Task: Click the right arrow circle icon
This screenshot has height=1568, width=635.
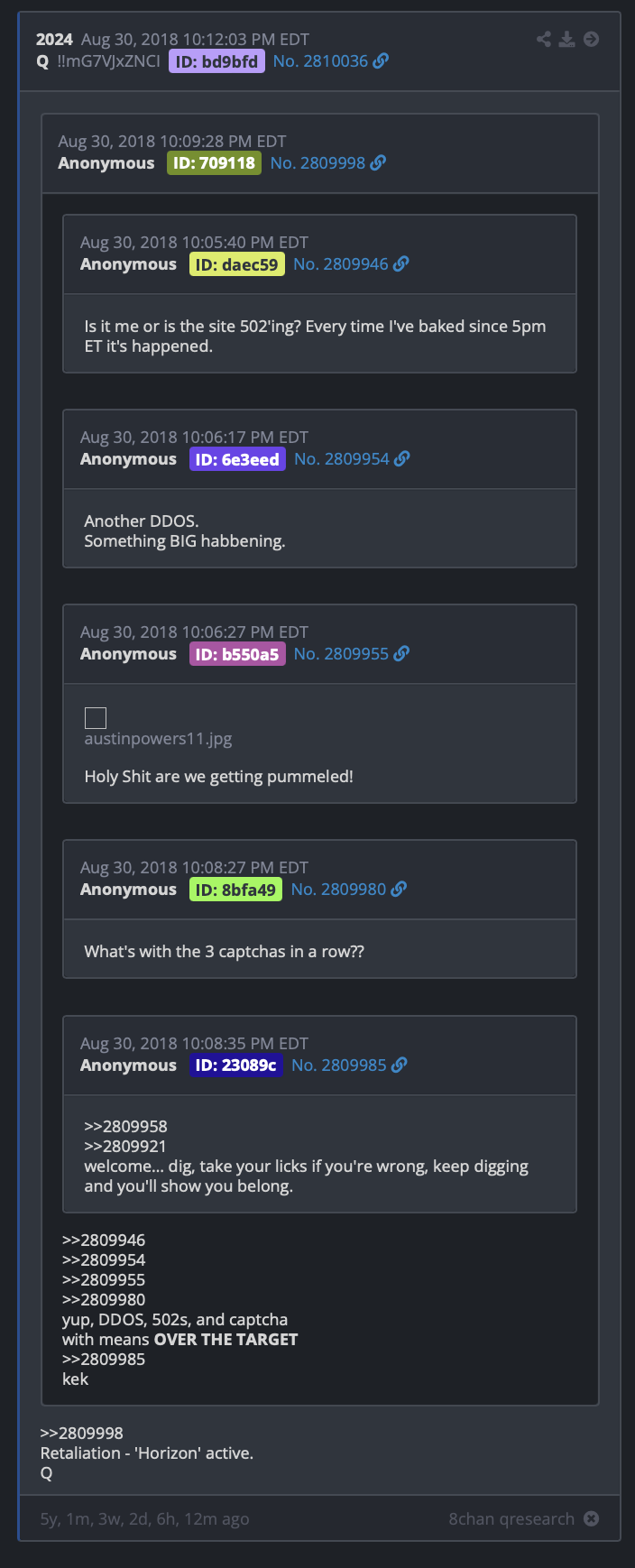Action: click(591, 39)
